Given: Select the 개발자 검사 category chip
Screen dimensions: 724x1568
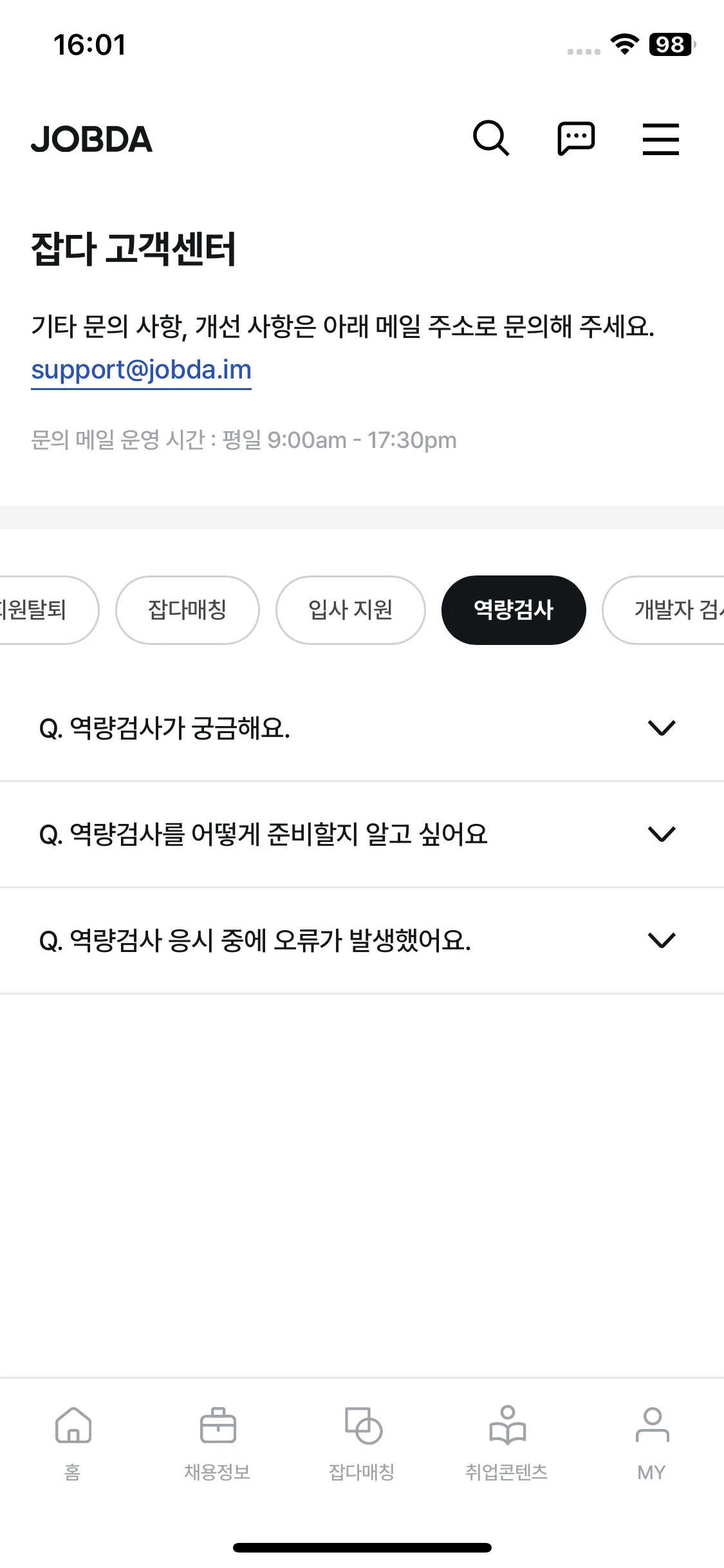Looking at the screenshot, I should 664,610.
